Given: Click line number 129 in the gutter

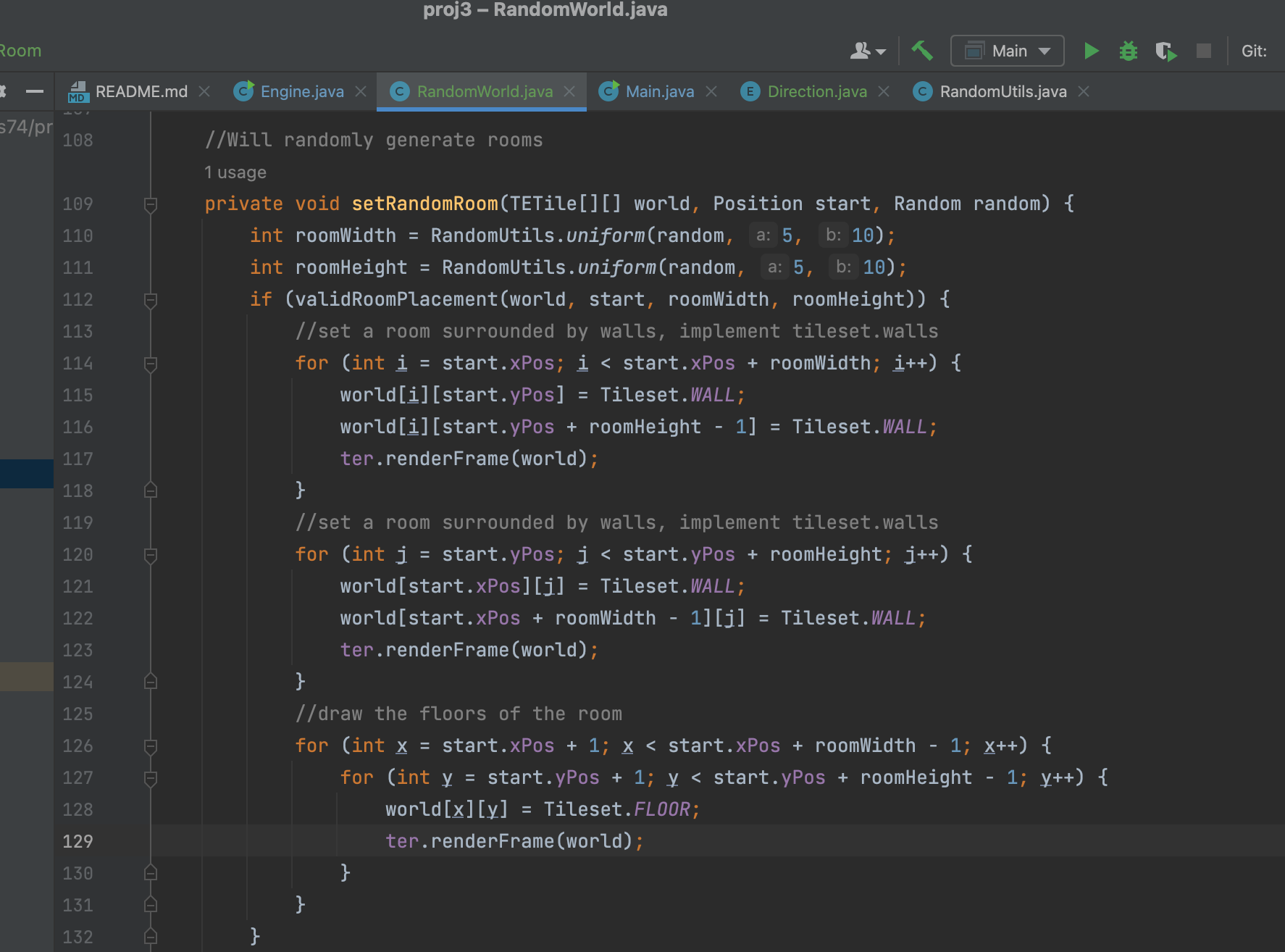Looking at the screenshot, I should [x=78, y=841].
